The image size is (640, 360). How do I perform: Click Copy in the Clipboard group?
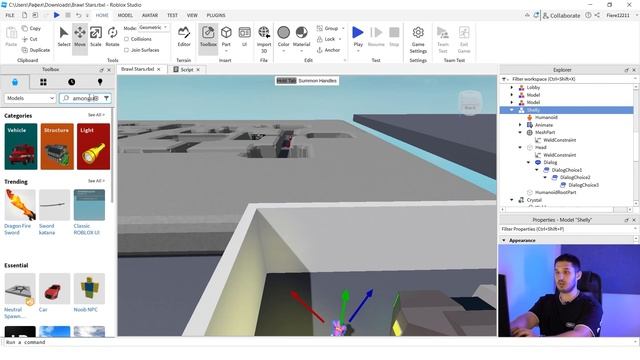31,28
